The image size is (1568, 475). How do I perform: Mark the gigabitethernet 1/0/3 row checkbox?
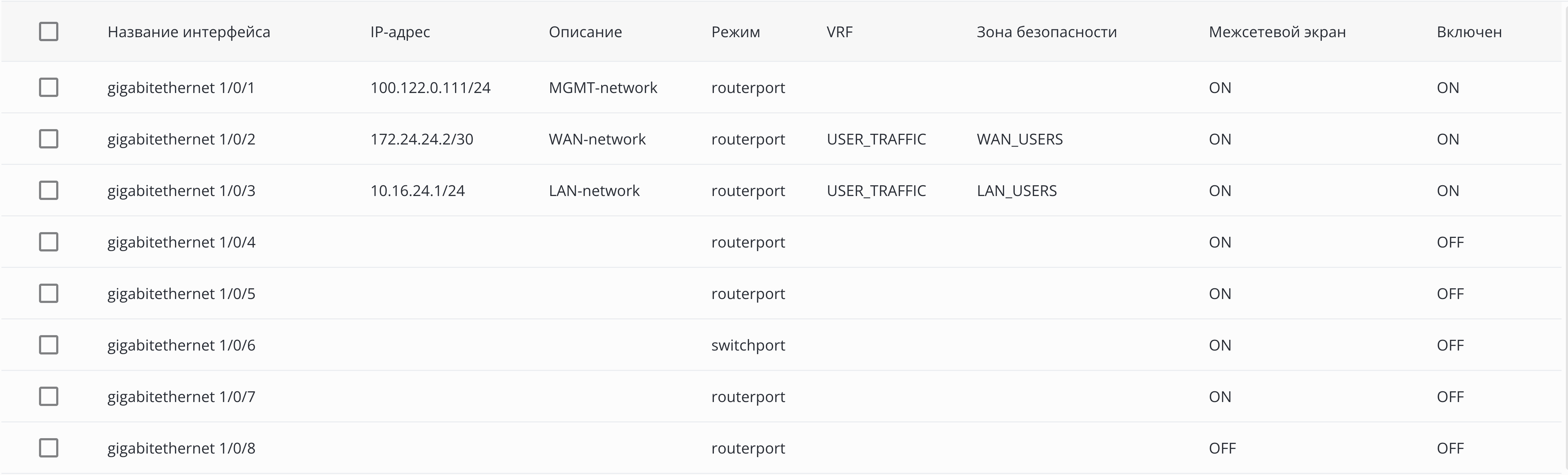coord(49,191)
